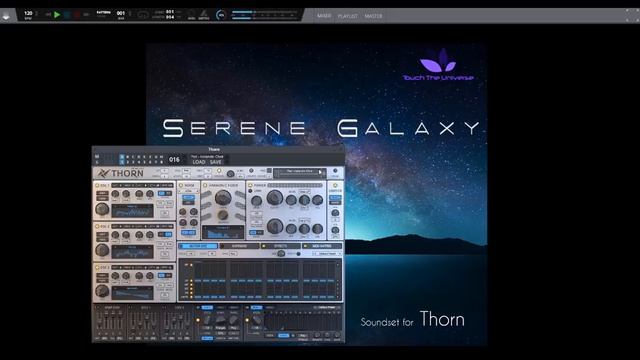Image resolution: width=640 pixels, height=360 pixels.
Task: Click the red record button
Action: coord(77,15)
